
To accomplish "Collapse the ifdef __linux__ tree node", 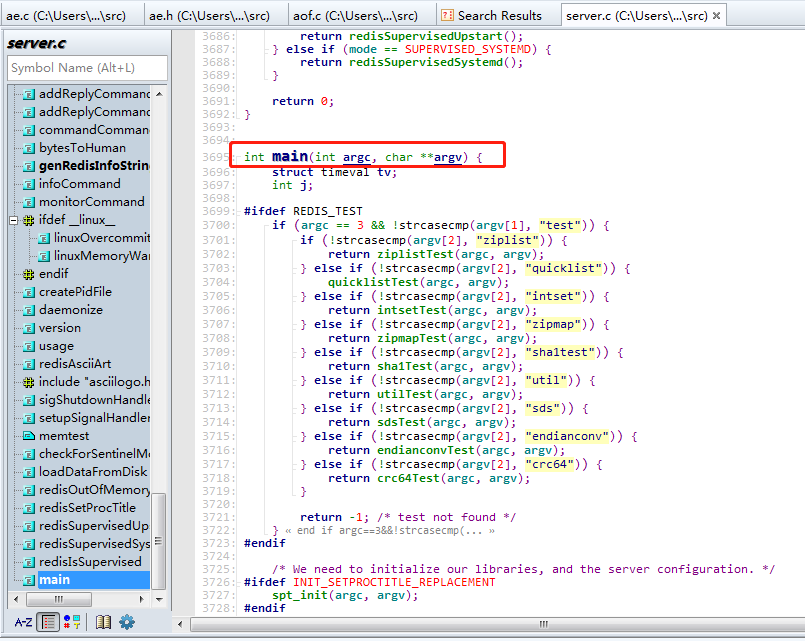I will click(x=14, y=220).
